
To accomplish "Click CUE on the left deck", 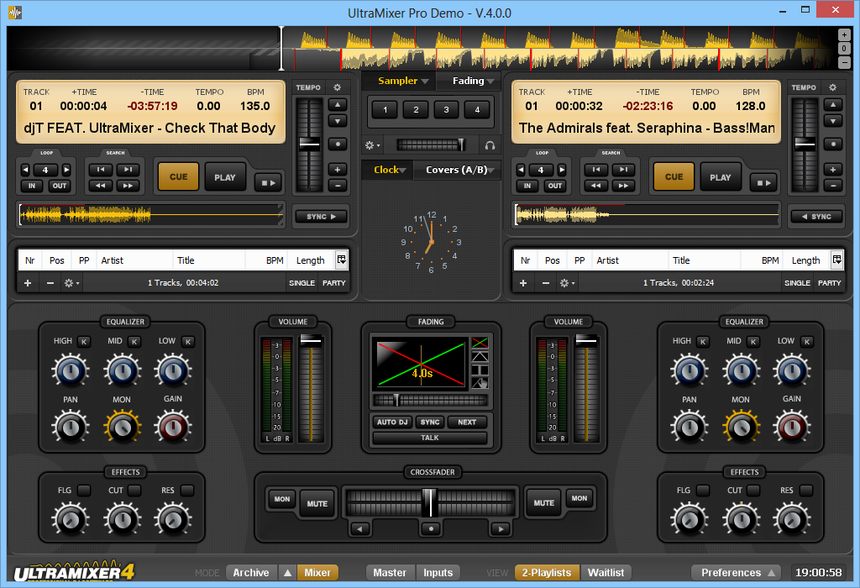I will tap(178, 177).
